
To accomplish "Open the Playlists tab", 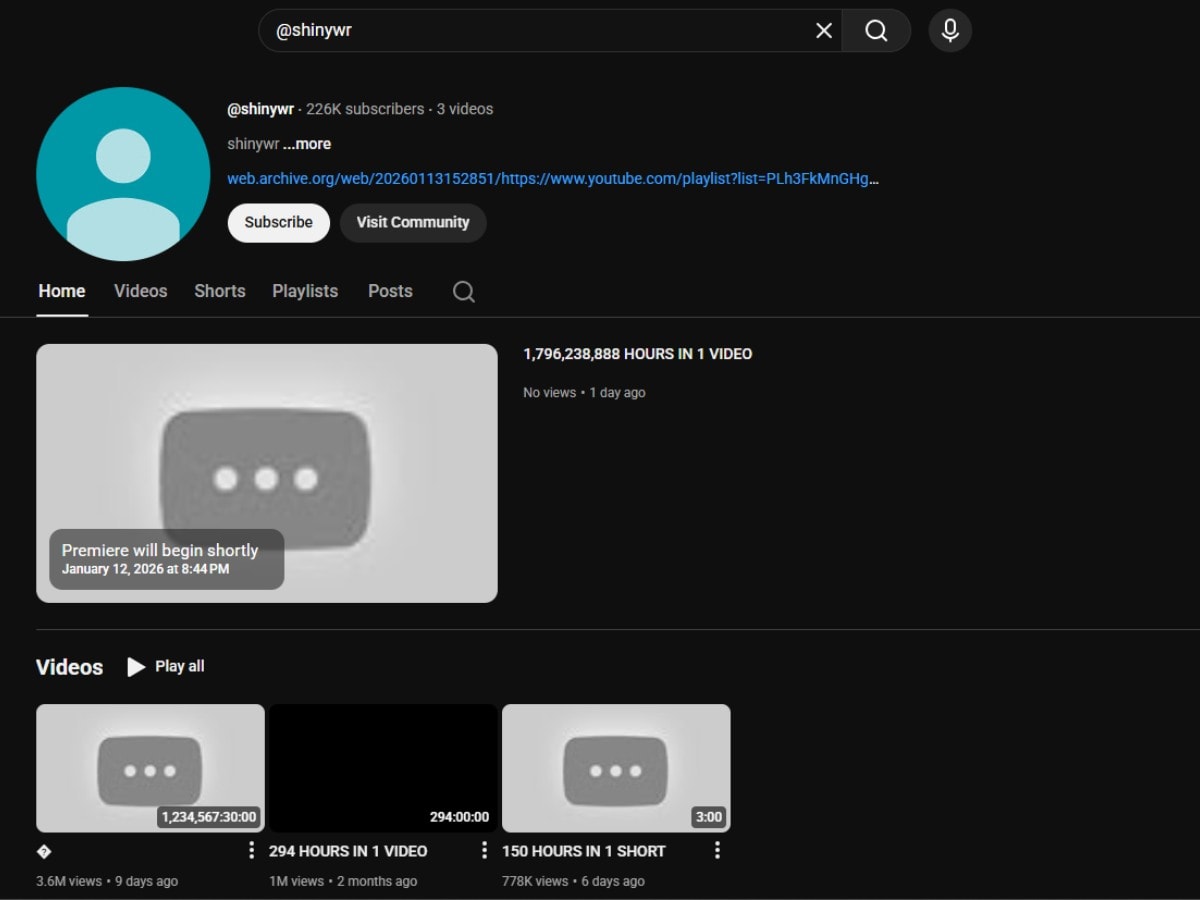I will click(x=305, y=291).
